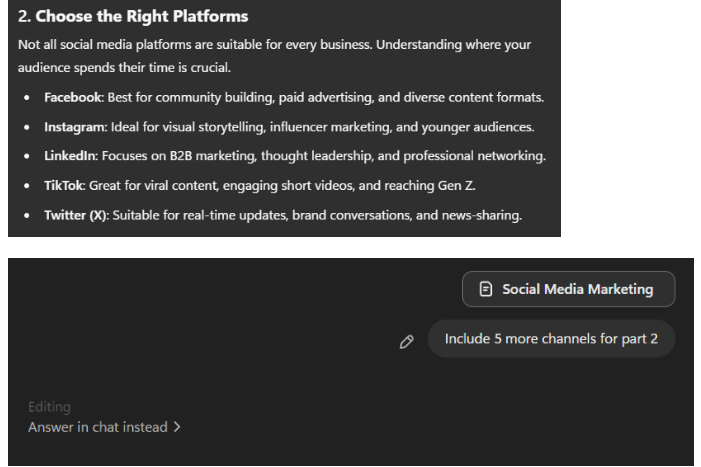Click the chevron next to Answer in chat instead
The image size is (701, 467).
177,427
